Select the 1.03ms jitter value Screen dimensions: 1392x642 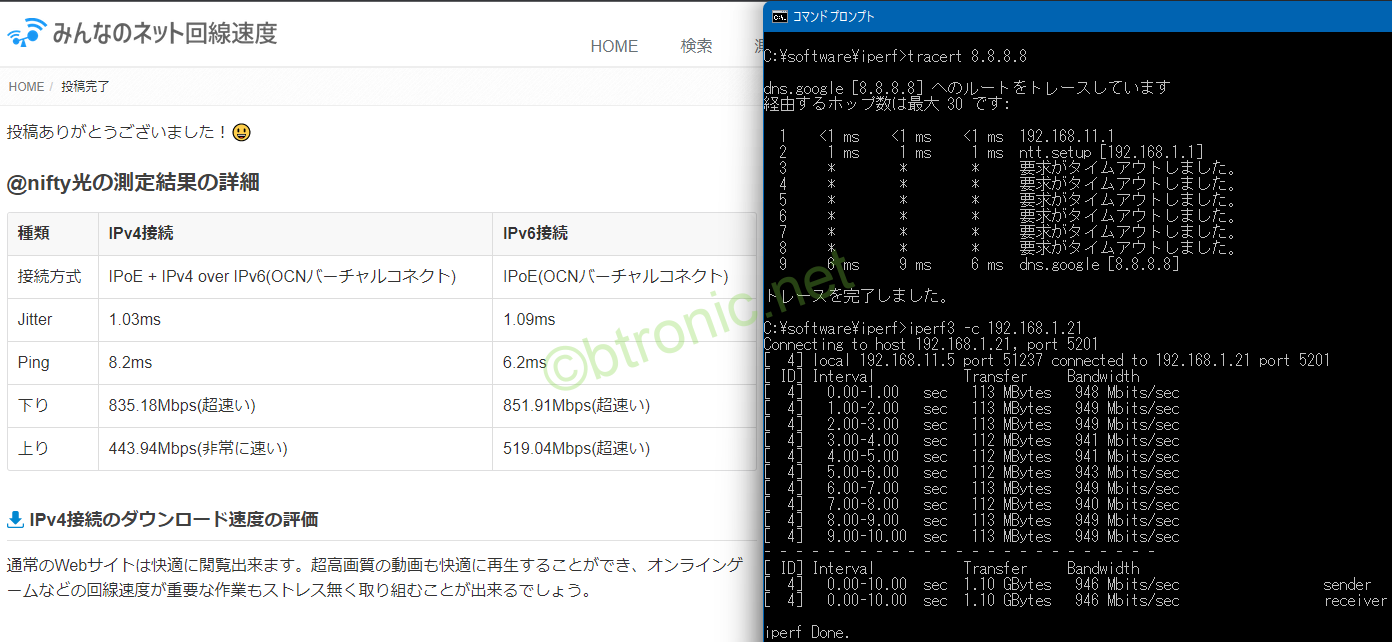pyautogui.click(x=135, y=319)
